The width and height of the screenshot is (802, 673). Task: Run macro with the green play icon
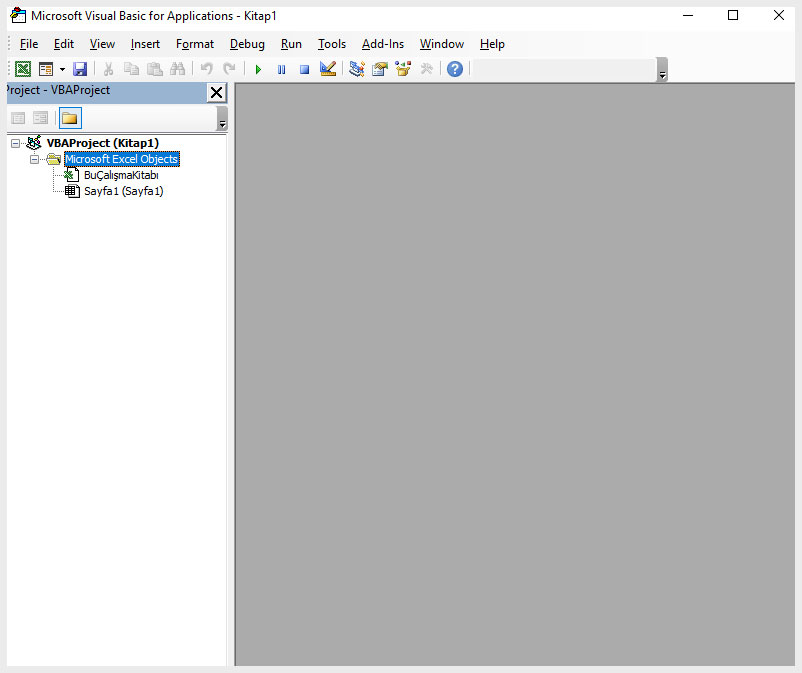point(258,69)
